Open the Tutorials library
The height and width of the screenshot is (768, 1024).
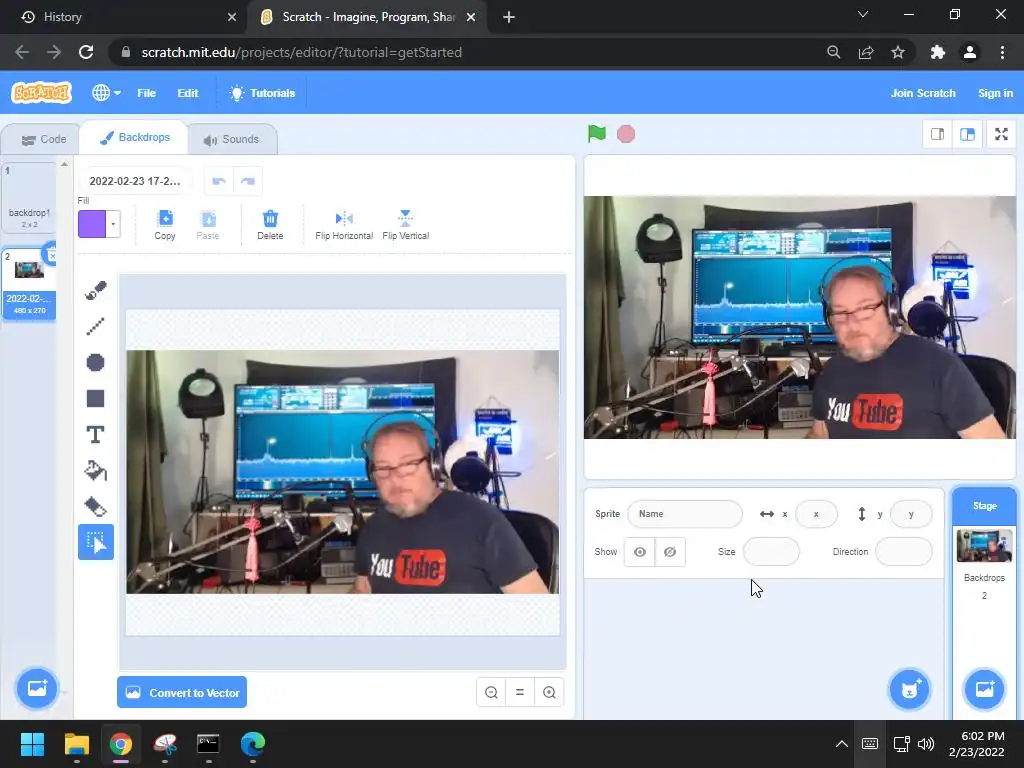coord(263,93)
